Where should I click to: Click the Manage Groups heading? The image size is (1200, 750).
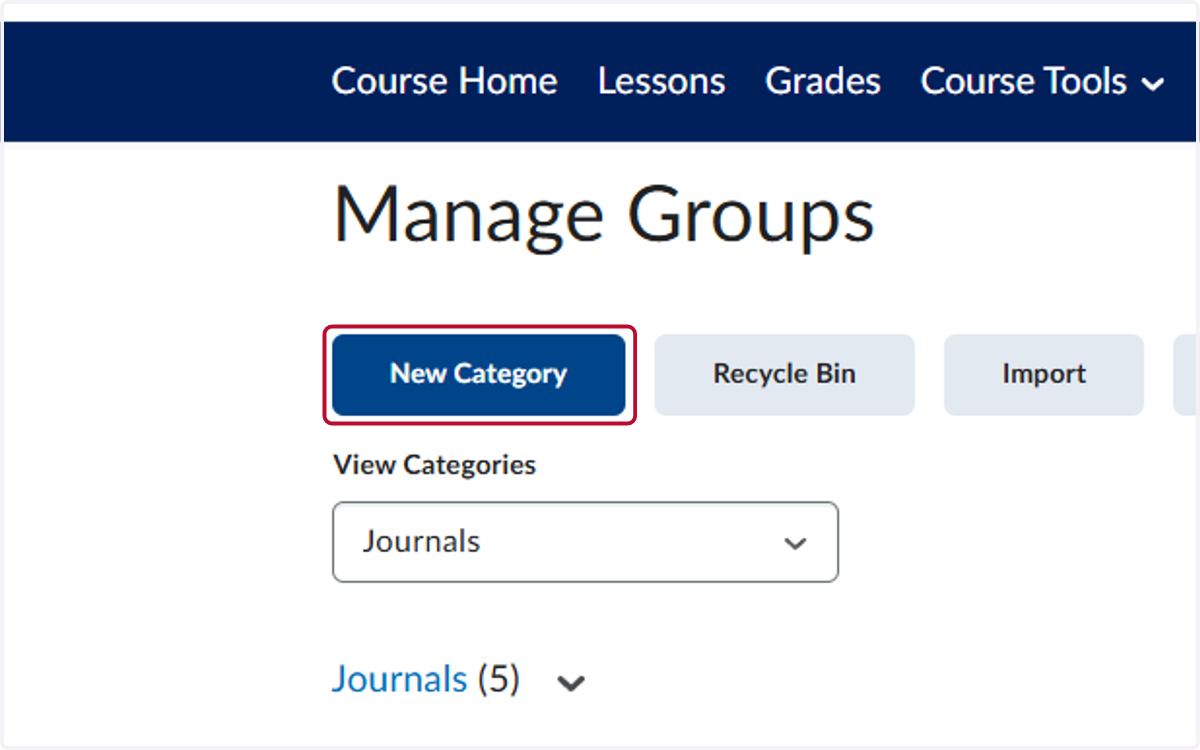603,214
